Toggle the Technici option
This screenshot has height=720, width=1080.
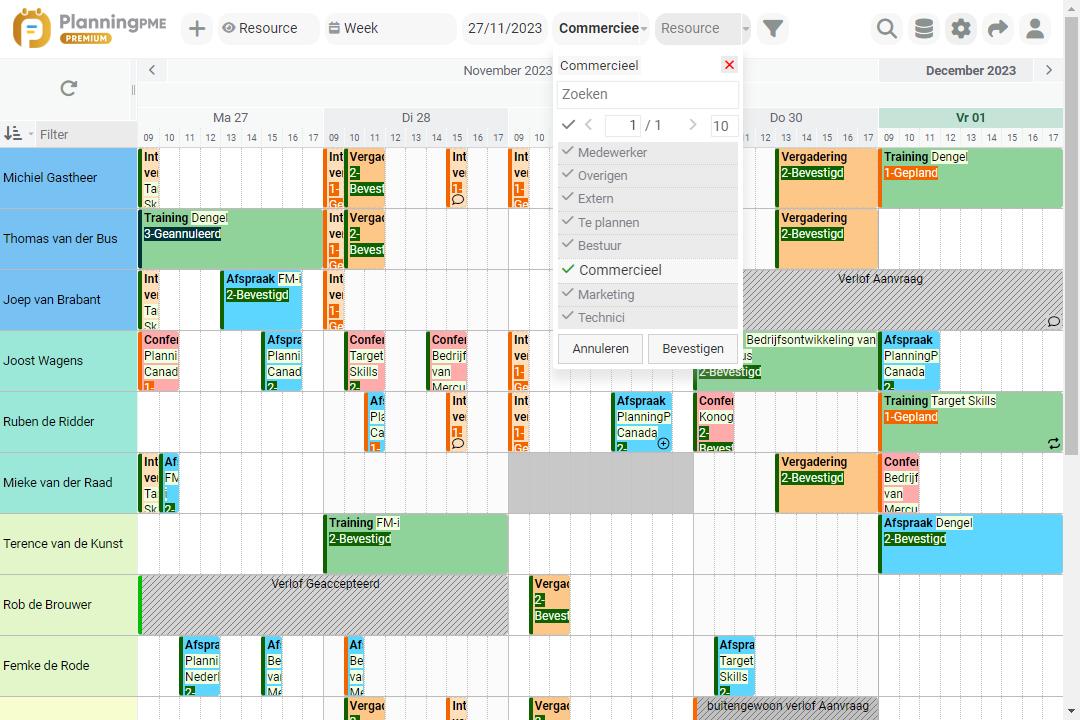(x=647, y=317)
